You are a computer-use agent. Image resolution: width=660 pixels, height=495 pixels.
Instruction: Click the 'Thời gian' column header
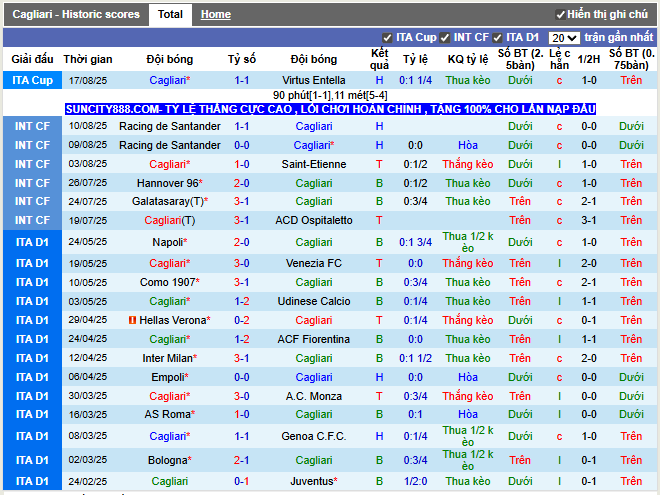[x=88, y=59]
